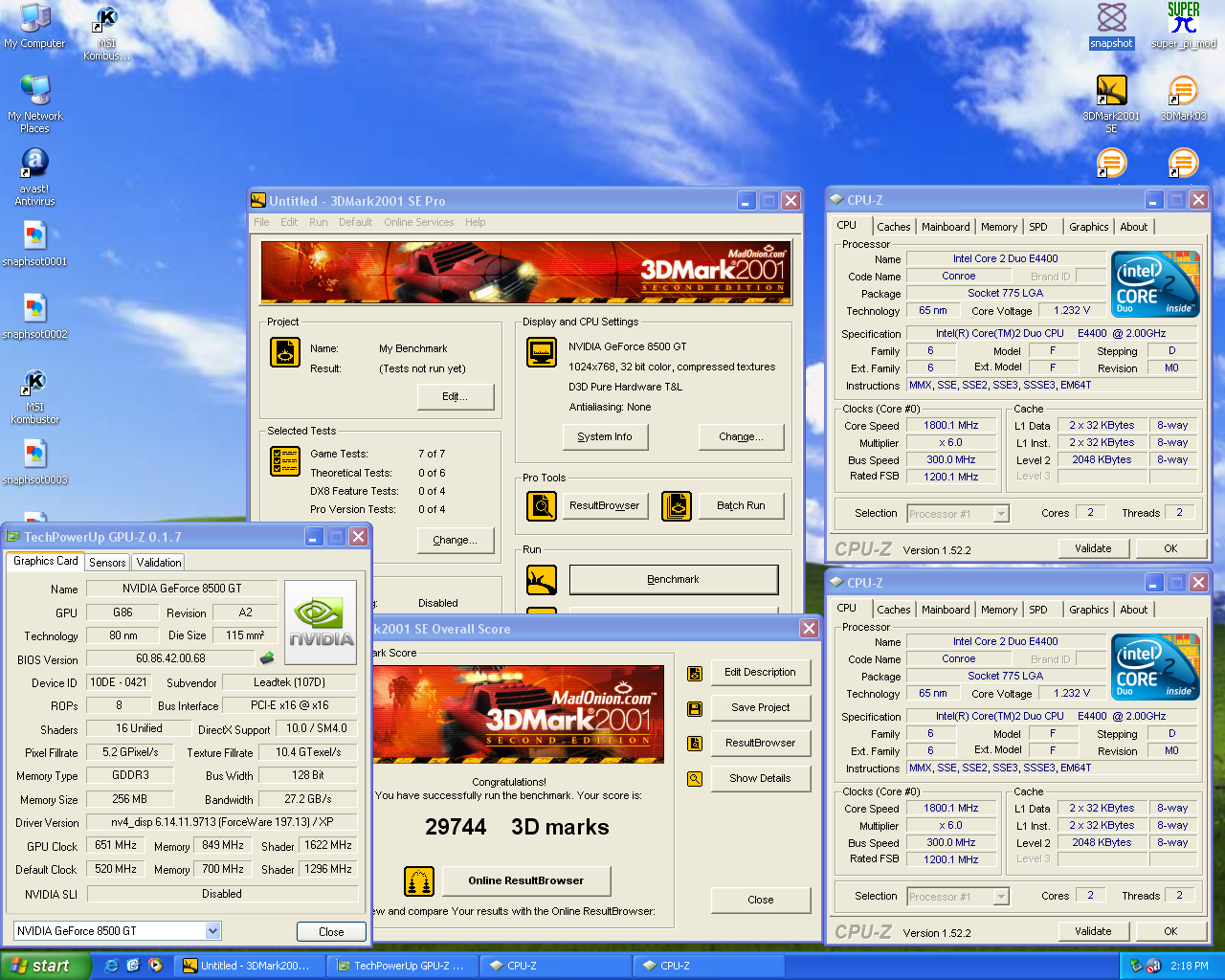Screen dimensions: 1225x980
Task: Click OK button in lower CPU-Z window
Action: 1171,931
